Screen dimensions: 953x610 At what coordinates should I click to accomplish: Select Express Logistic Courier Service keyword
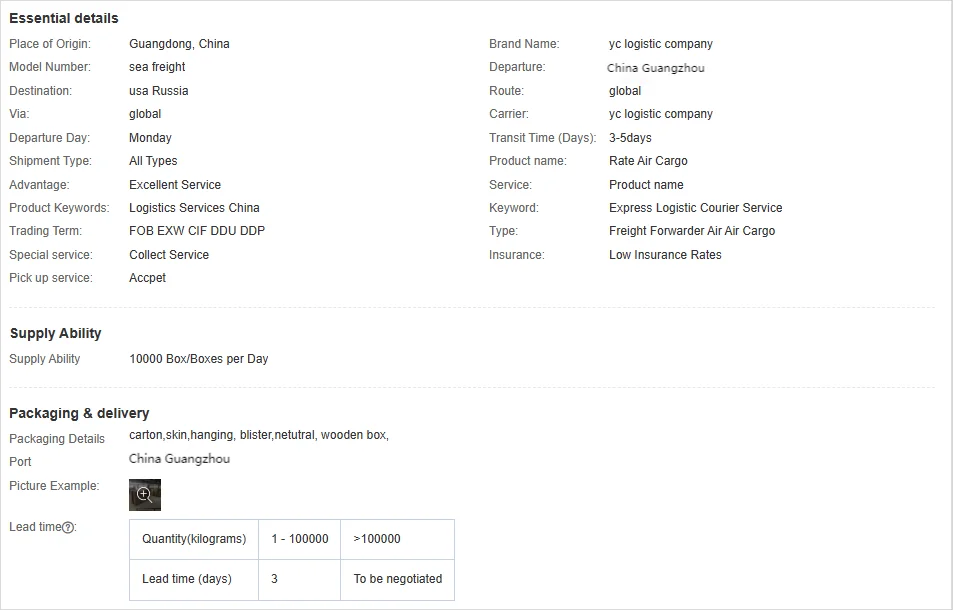click(x=696, y=208)
